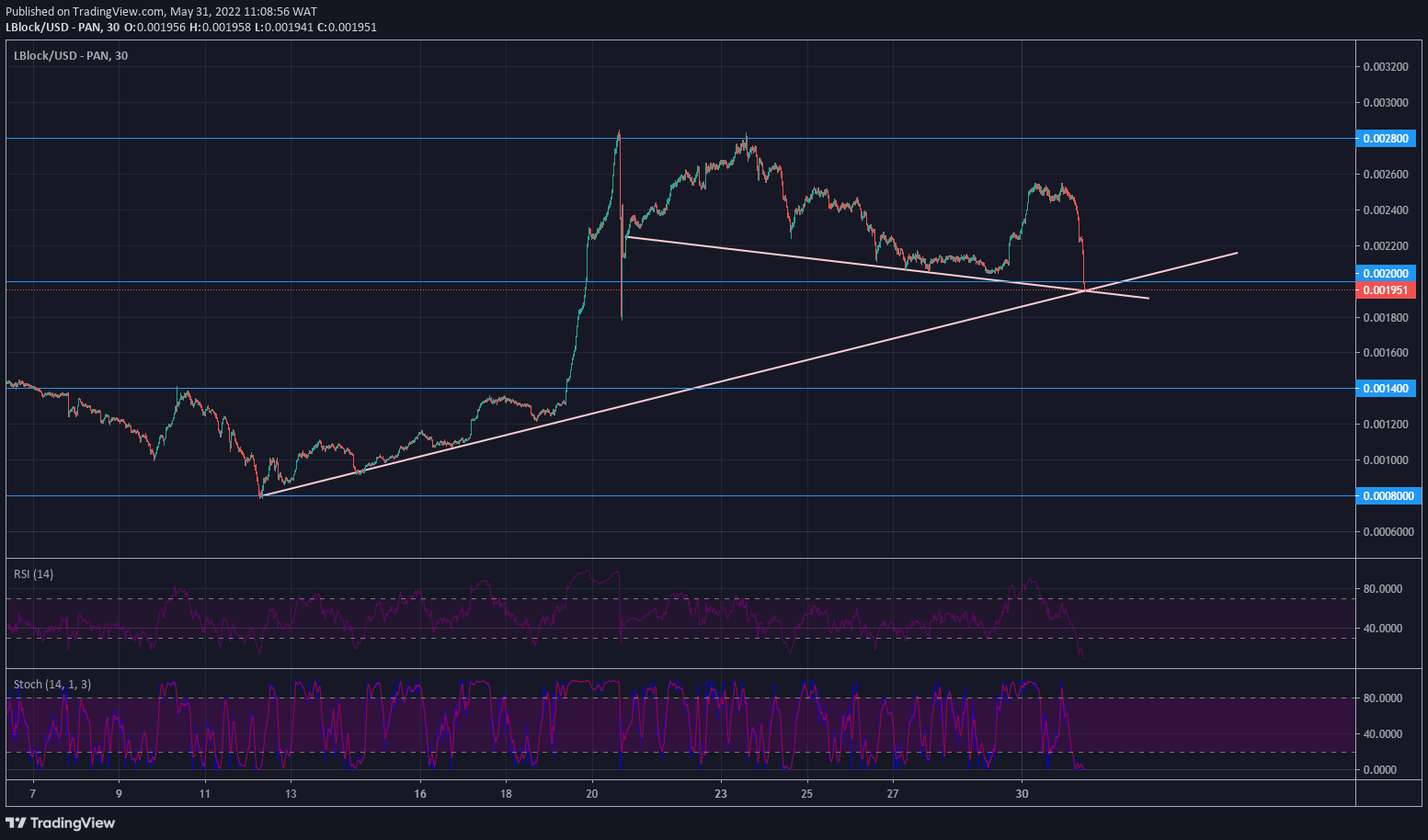Click the 0.001400 price level label
Viewport: 1428px width, 840px height.
(x=1386, y=389)
